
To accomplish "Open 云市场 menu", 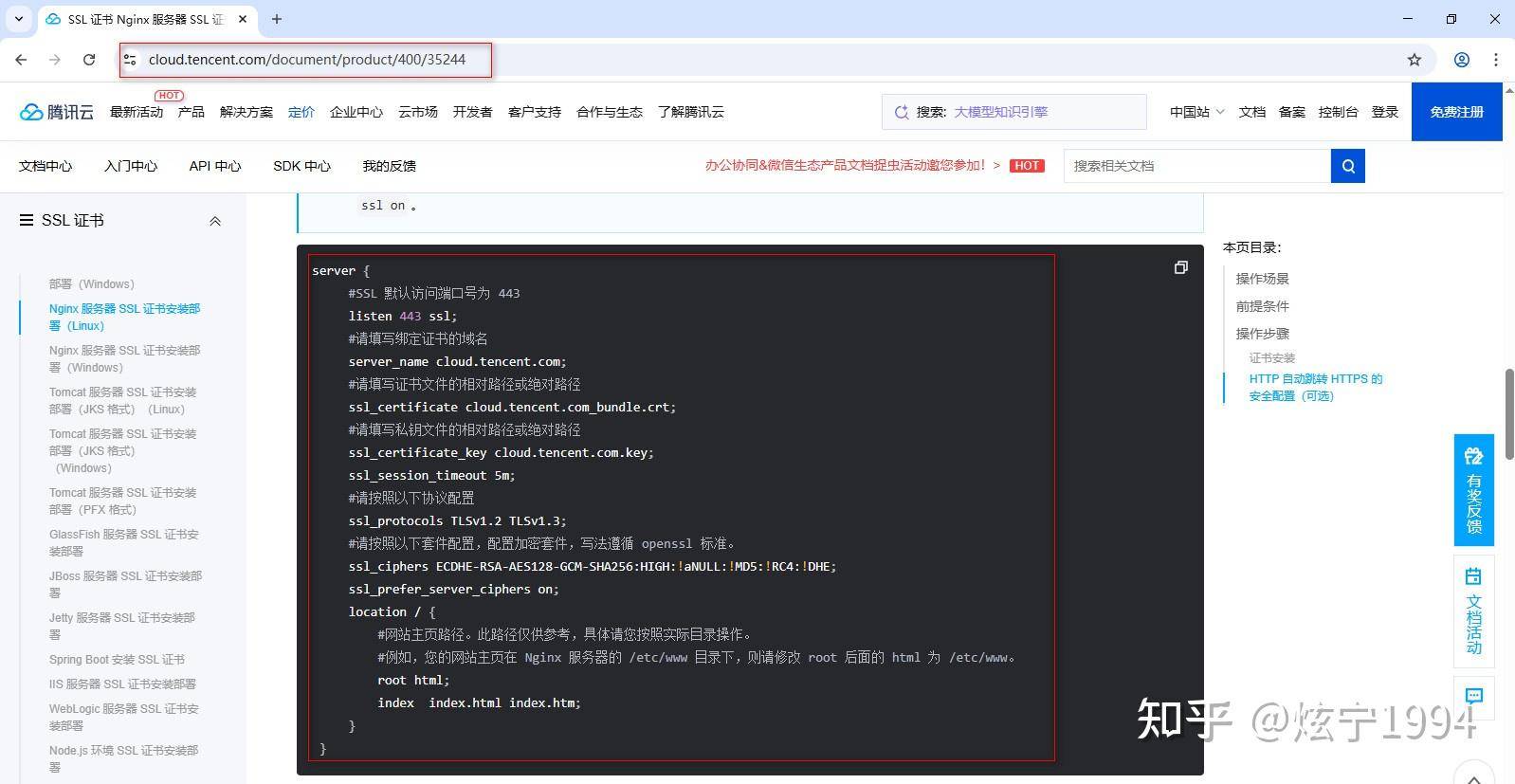I will 418,112.
